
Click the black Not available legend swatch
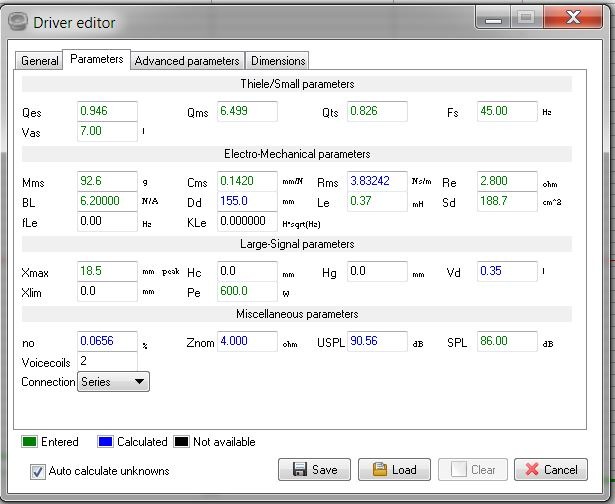181,442
